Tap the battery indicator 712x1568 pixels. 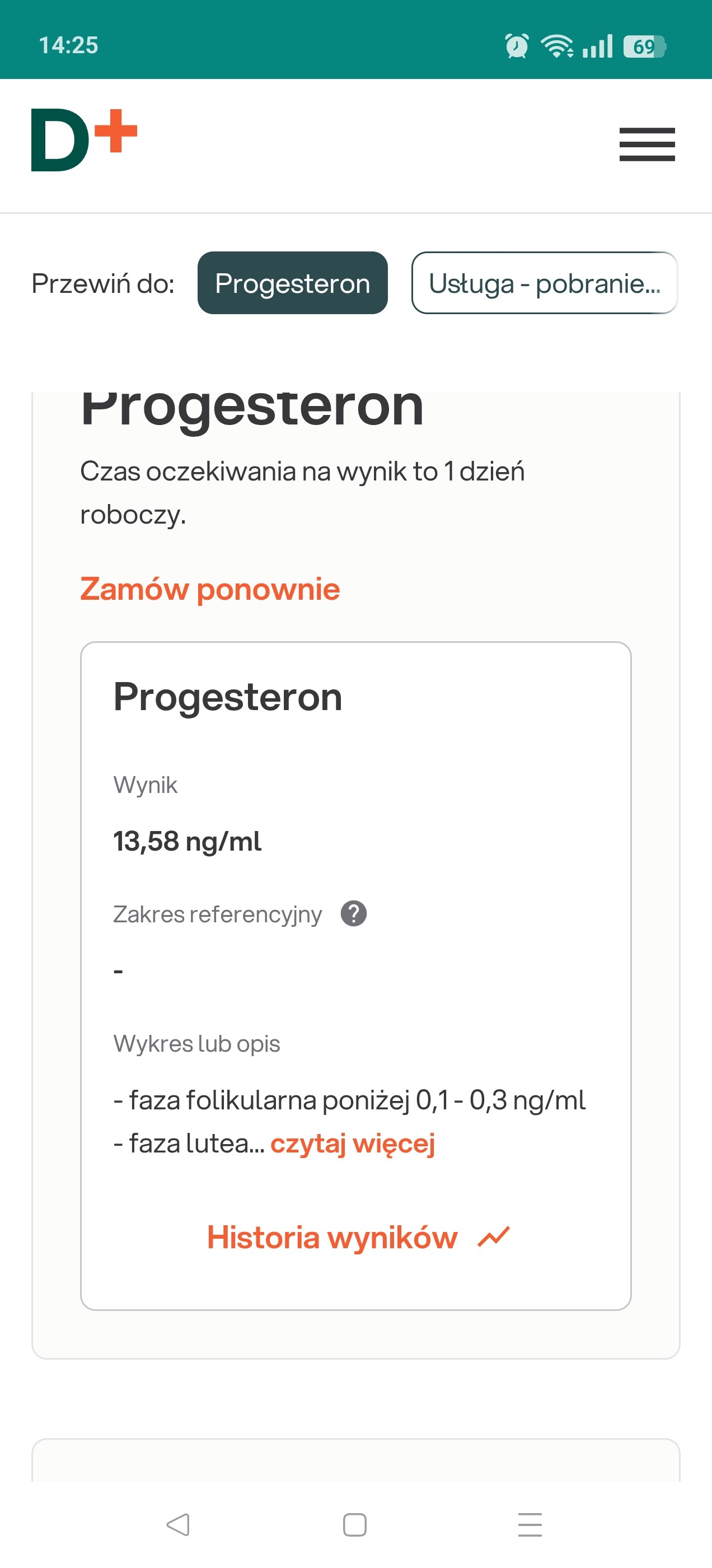(644, 46)
